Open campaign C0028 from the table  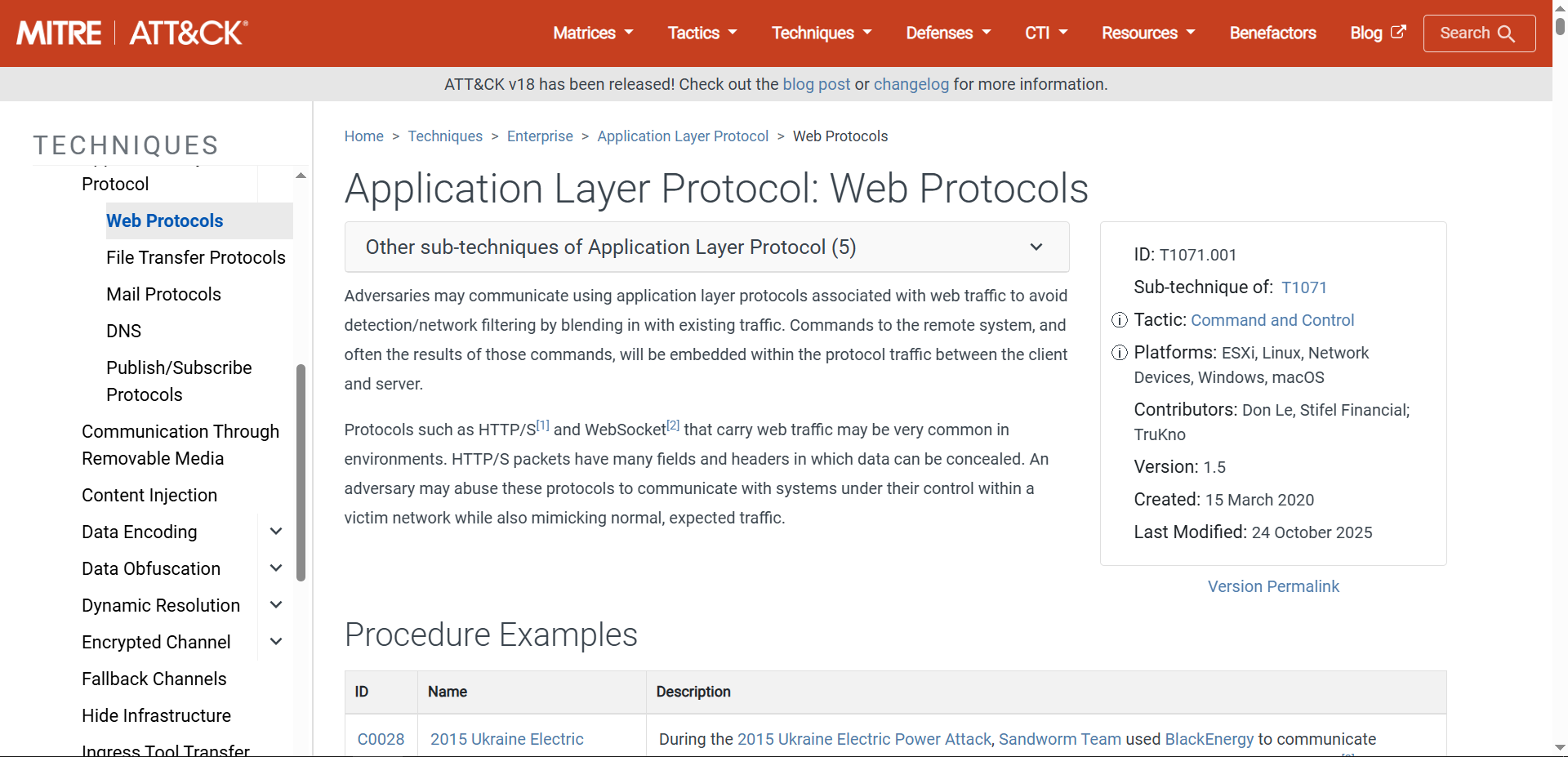point(381,738)
